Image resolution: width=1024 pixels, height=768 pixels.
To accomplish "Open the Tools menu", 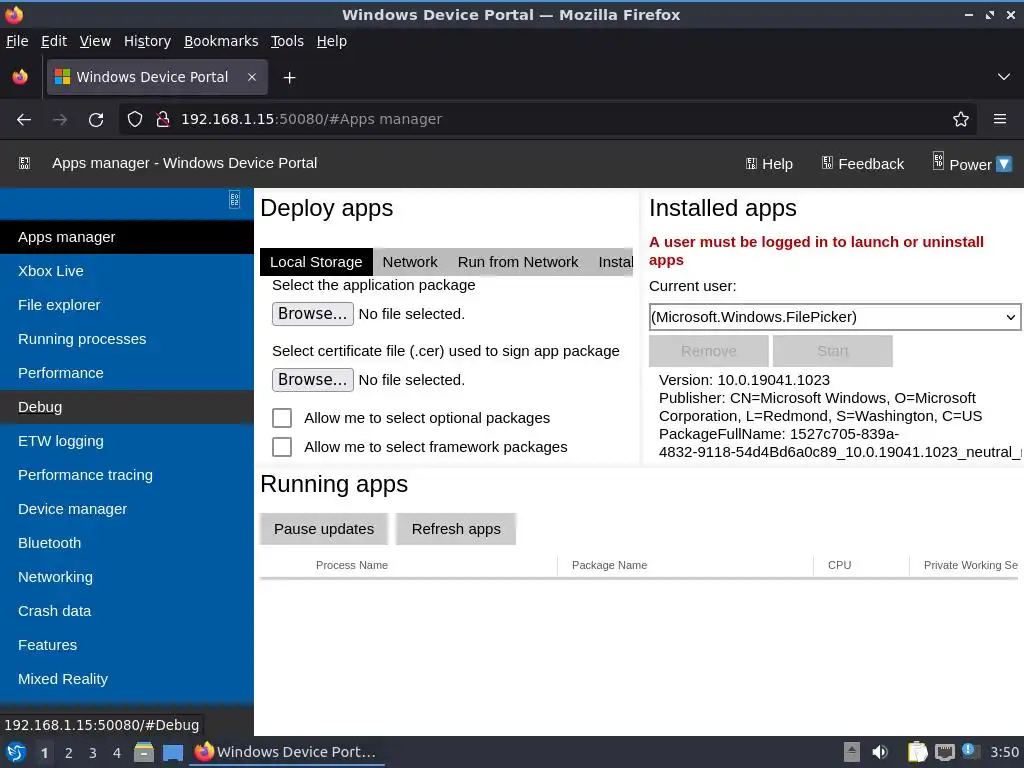I will (287, 41).
